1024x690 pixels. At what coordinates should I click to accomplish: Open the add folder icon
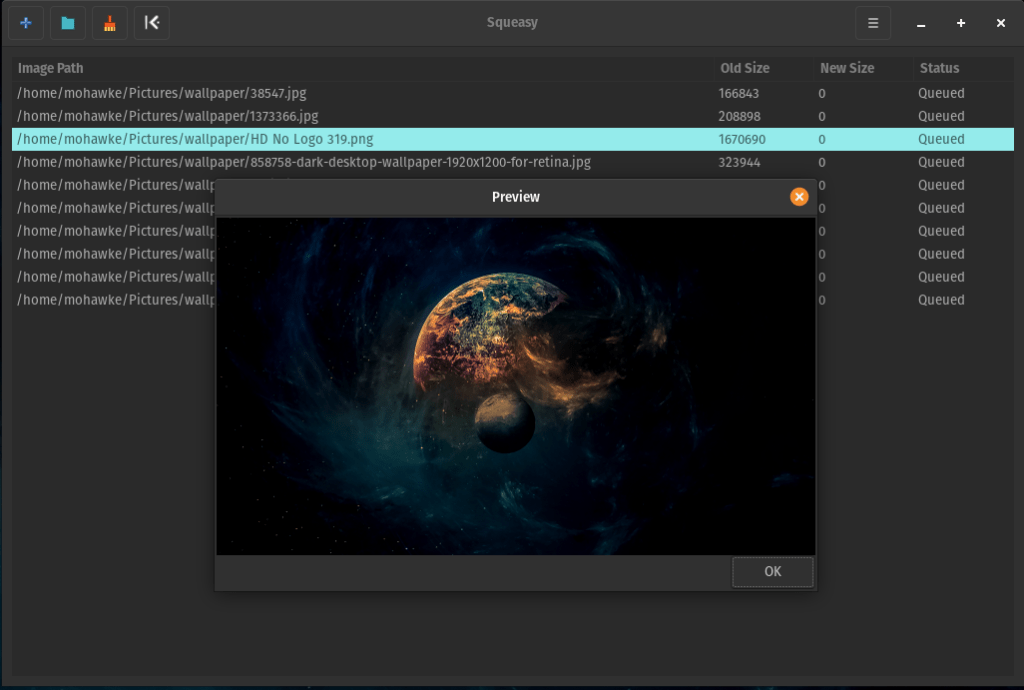point(68,23)
